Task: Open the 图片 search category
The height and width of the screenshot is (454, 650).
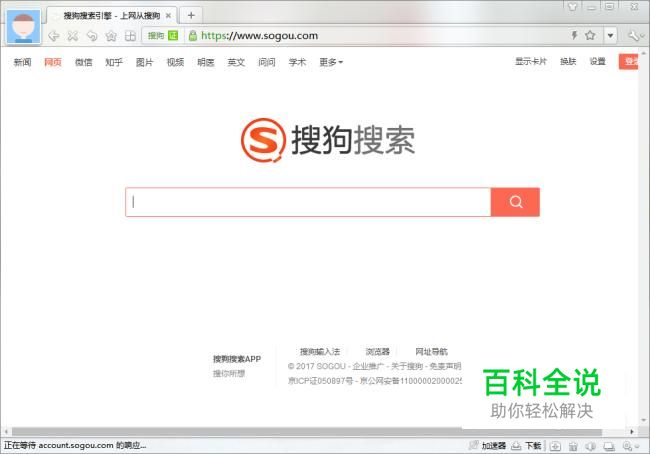Action: (x=144, y=62)
